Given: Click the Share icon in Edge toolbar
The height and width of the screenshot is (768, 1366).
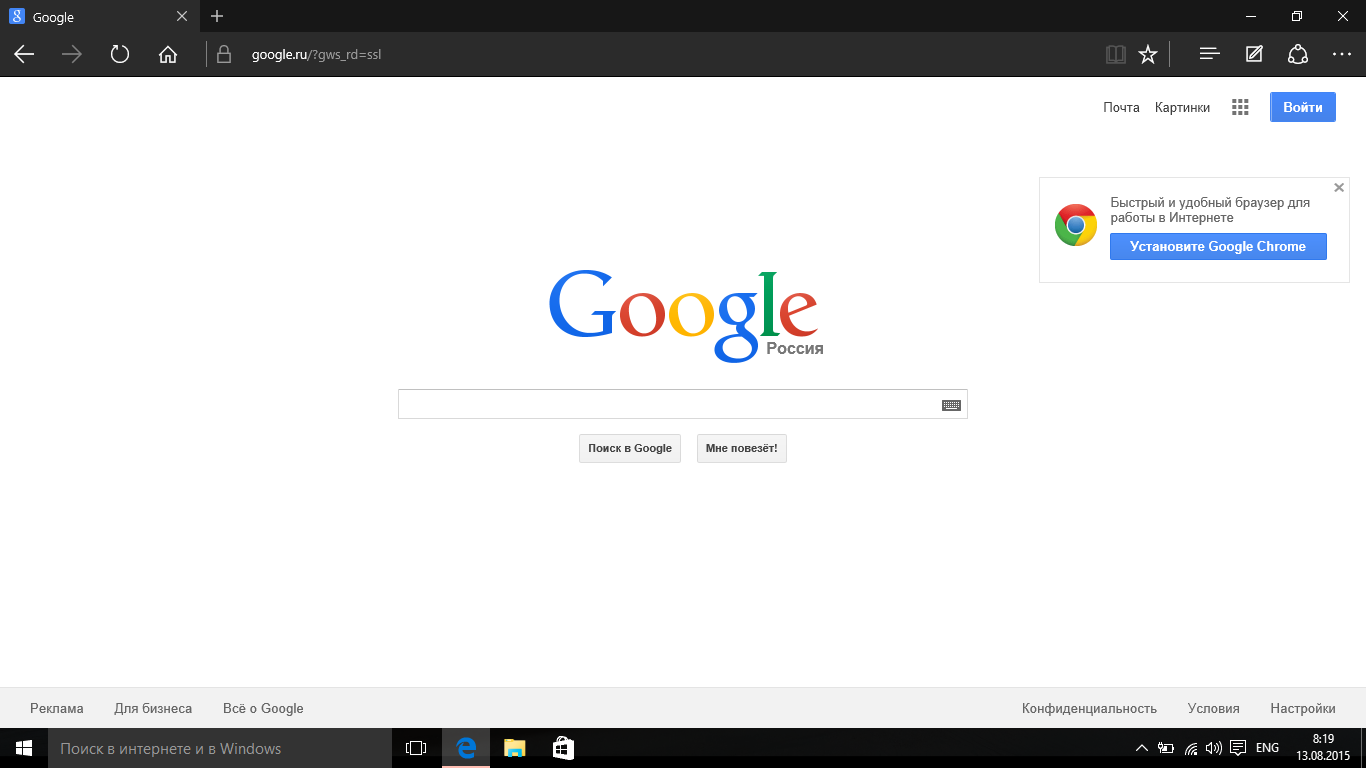Looking at the screenshot, I should click(1298, 55).
